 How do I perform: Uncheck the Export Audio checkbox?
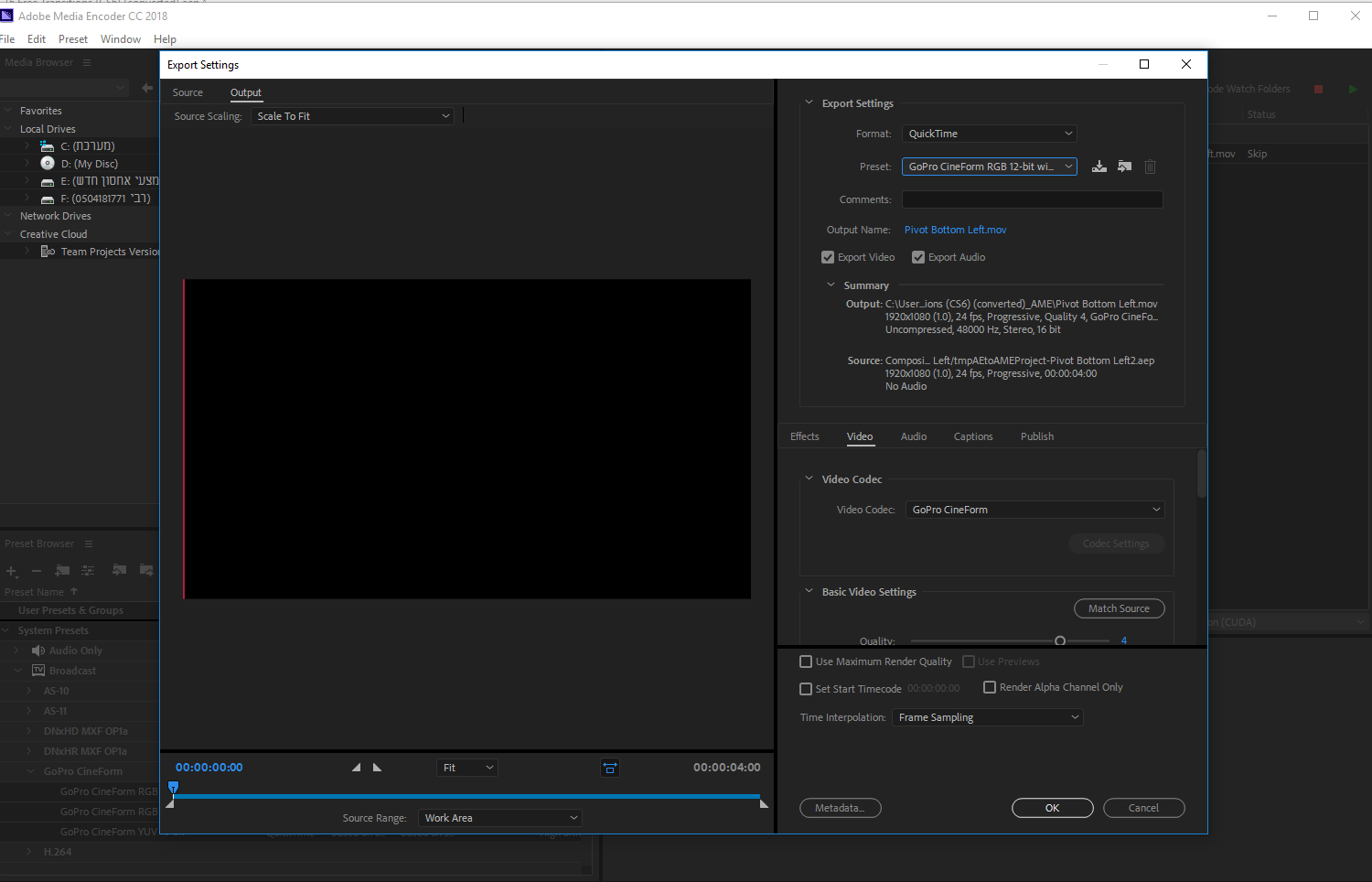click(918, 257)
